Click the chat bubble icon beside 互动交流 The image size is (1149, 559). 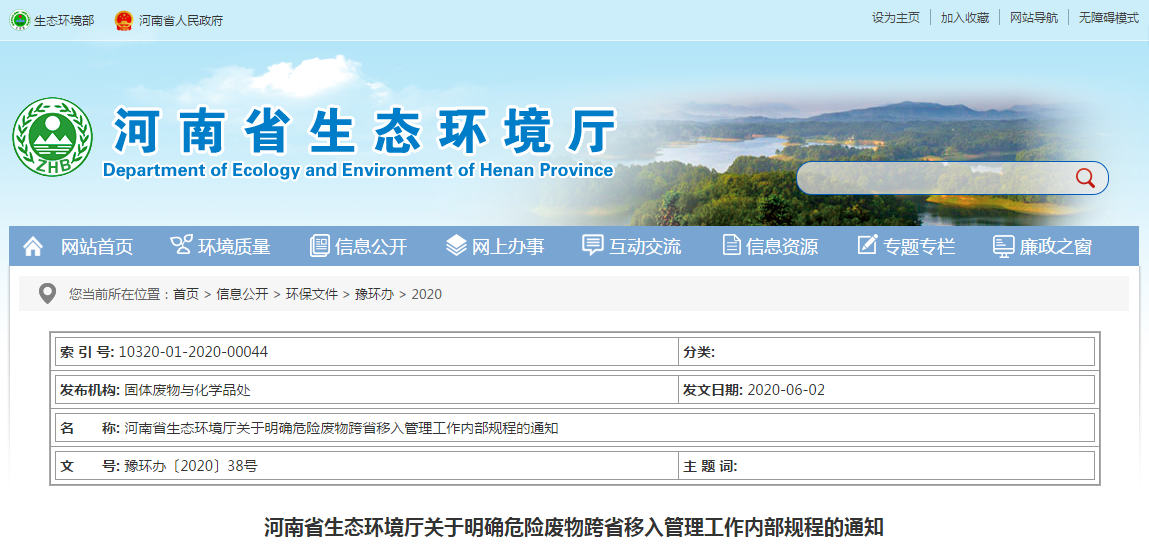pos(593,245)
